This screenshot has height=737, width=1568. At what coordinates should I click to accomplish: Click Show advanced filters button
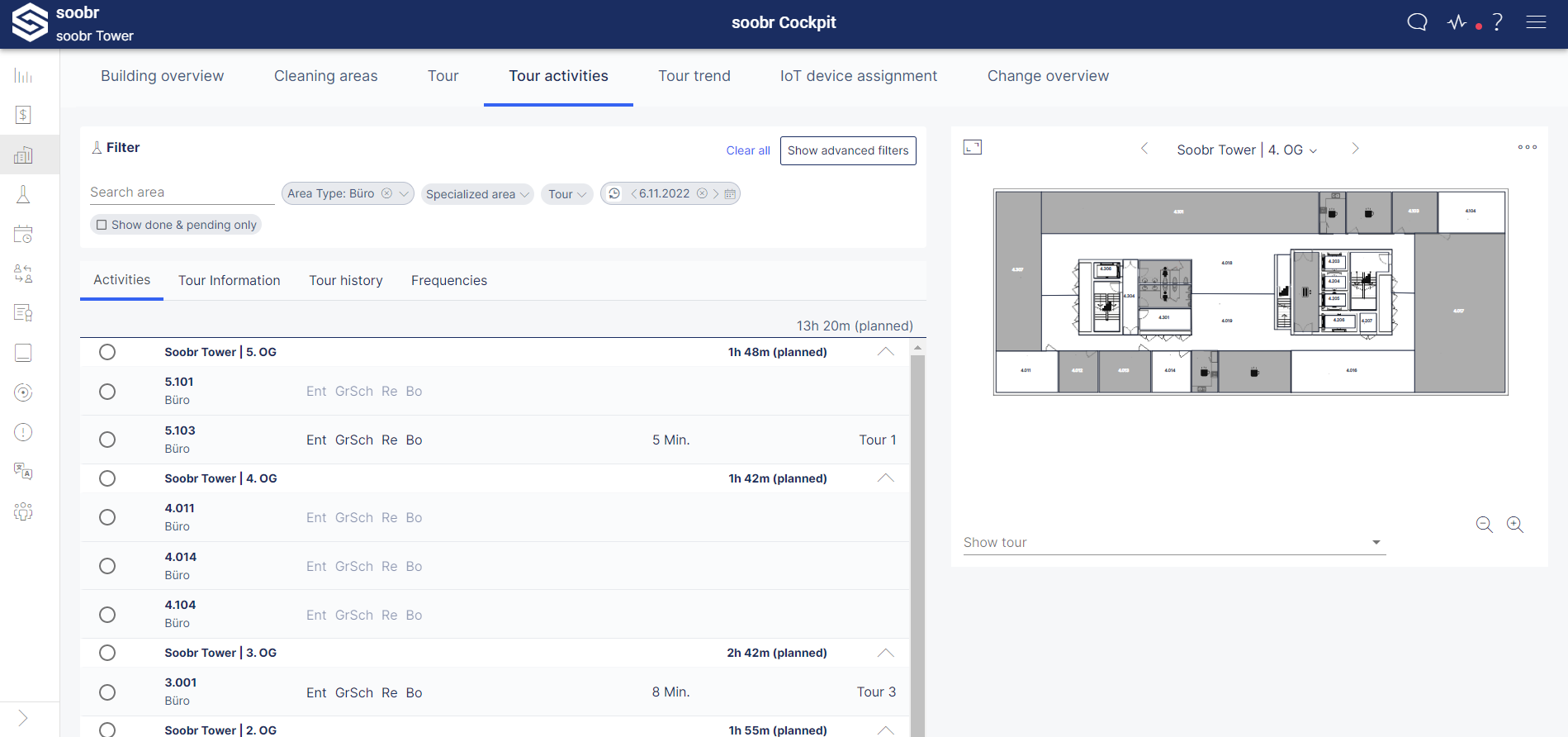click(x=848, y=150)
